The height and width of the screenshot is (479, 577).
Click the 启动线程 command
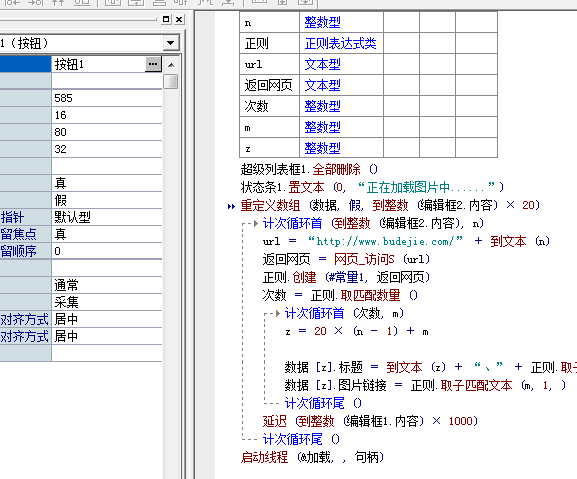point(264,458)
